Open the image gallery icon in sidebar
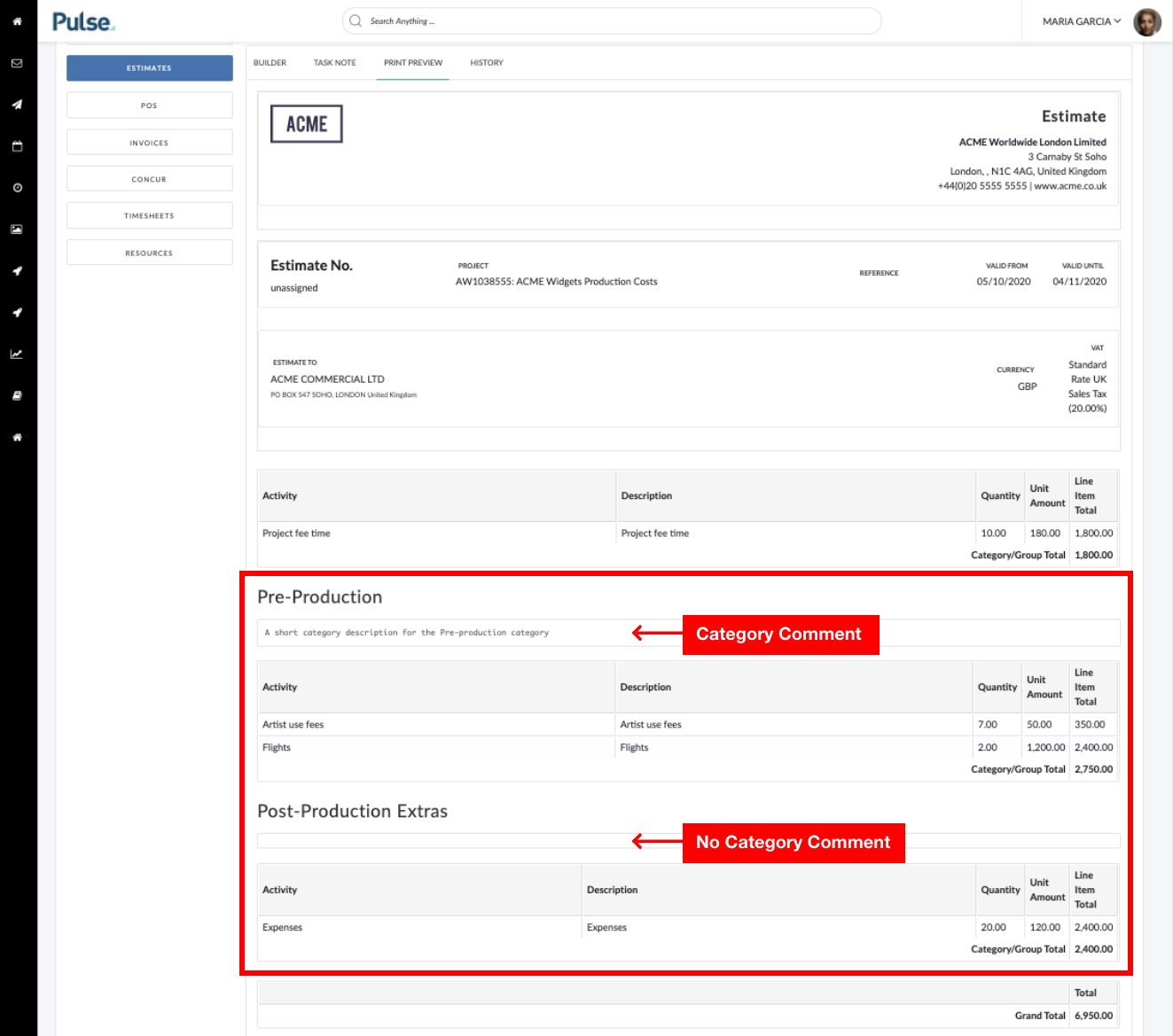This screenshot has width=1173, height=1036. tap(17, 230)
